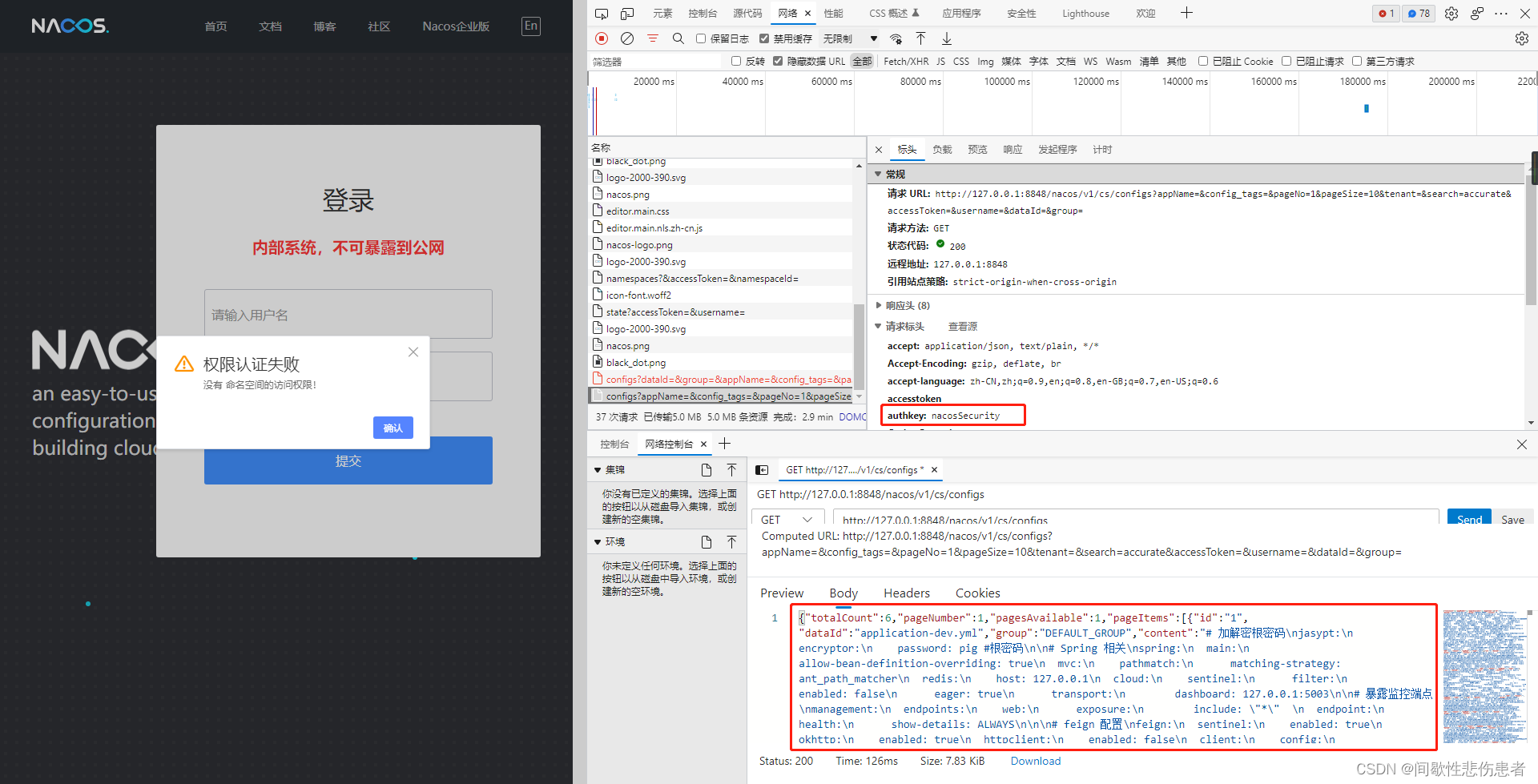Stop the network recording red button
The image size is (1538, 784).
pyautogui.click(x=601, y=38)
